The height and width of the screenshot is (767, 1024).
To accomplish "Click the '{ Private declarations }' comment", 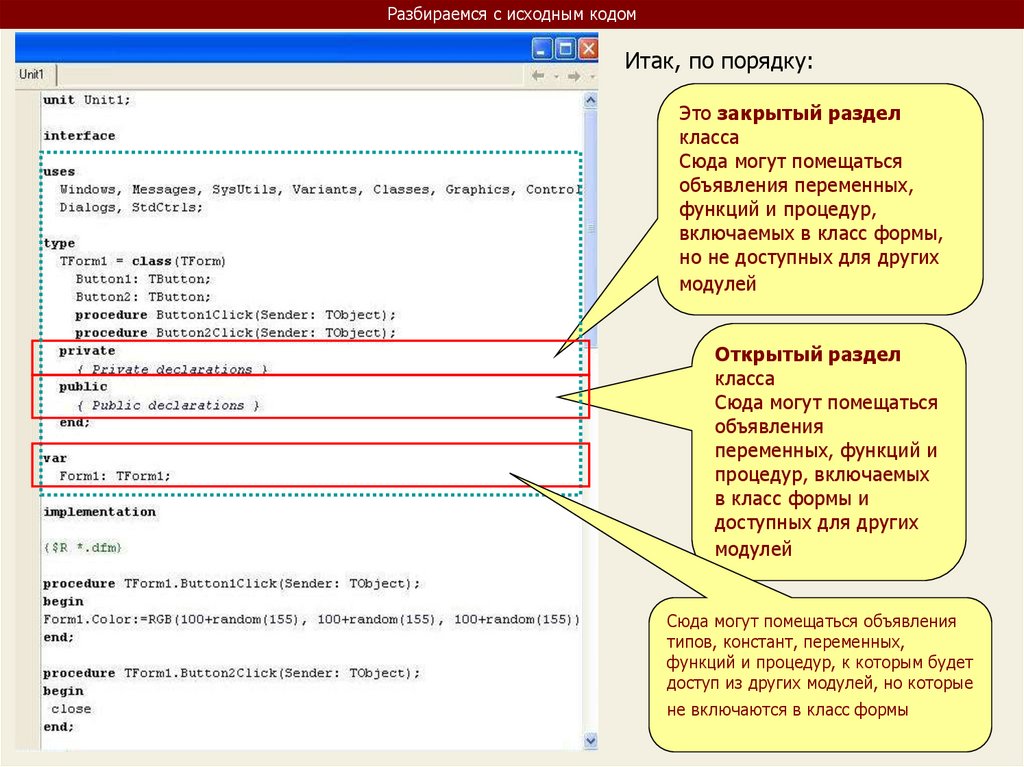I will (172, 369).
